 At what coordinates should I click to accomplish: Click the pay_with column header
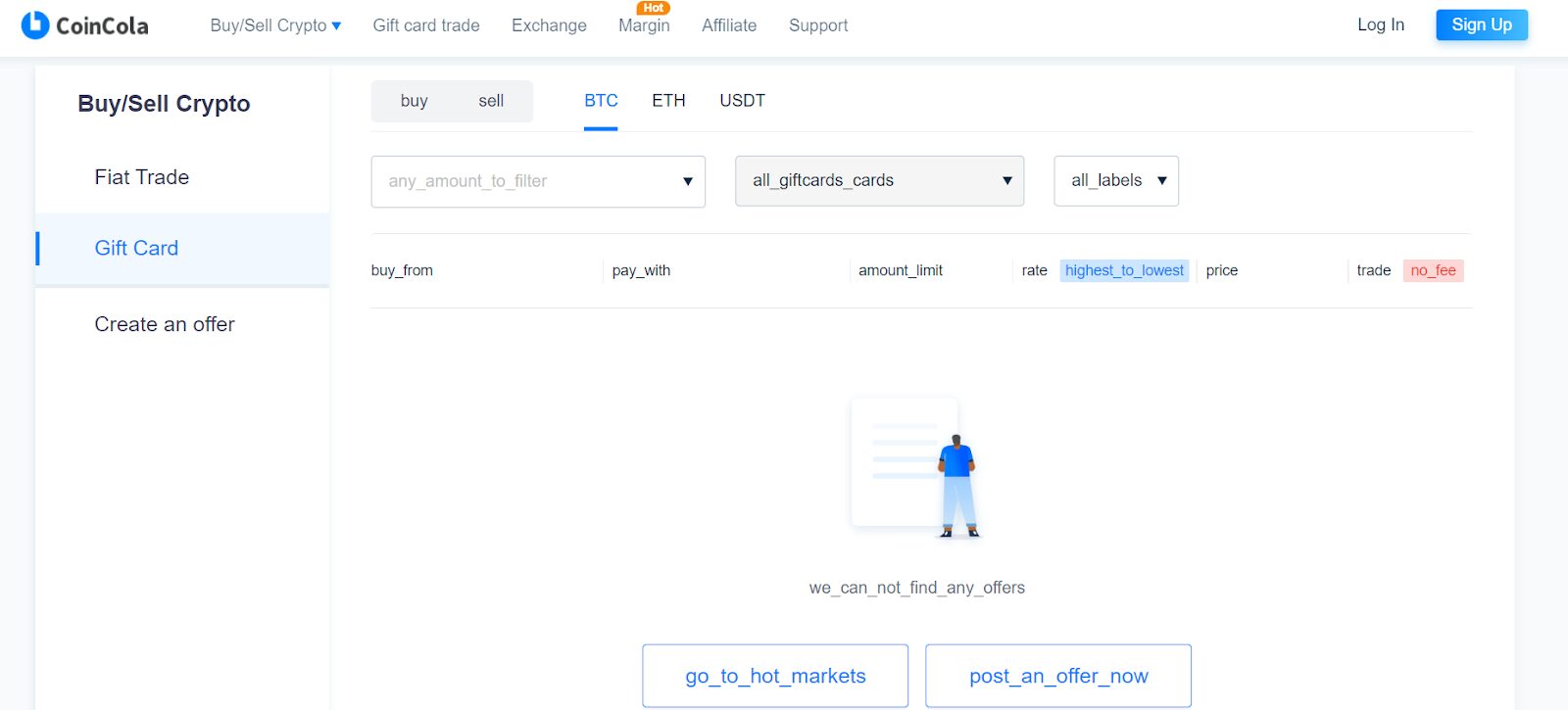[641, 270]
